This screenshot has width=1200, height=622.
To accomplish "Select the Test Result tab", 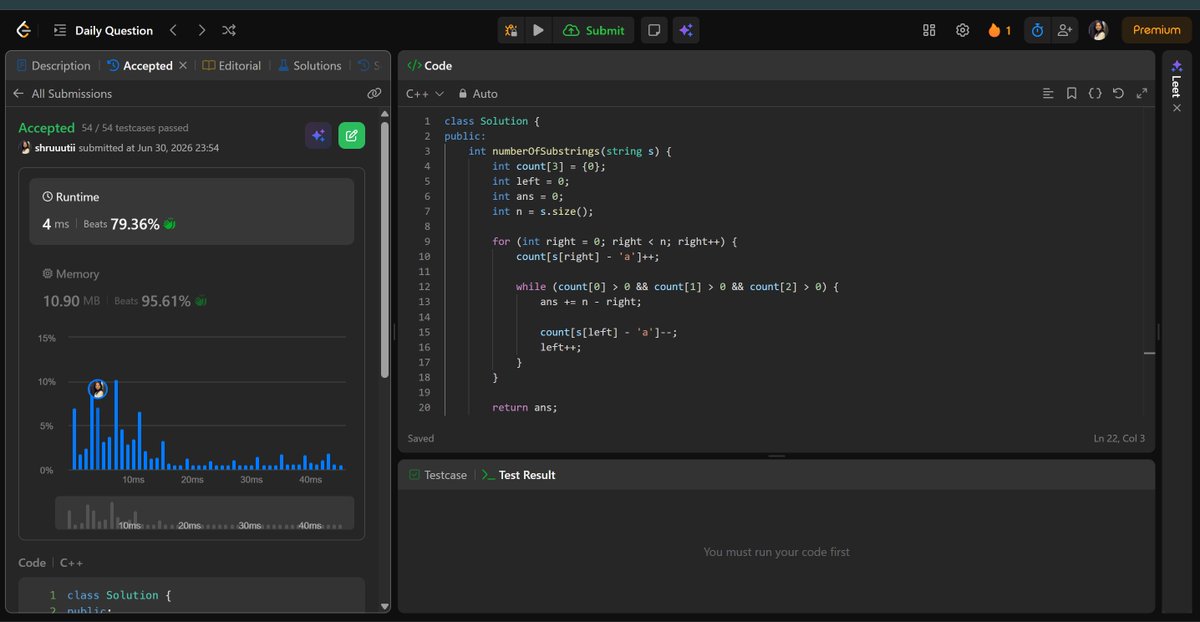I will point(519,475).
